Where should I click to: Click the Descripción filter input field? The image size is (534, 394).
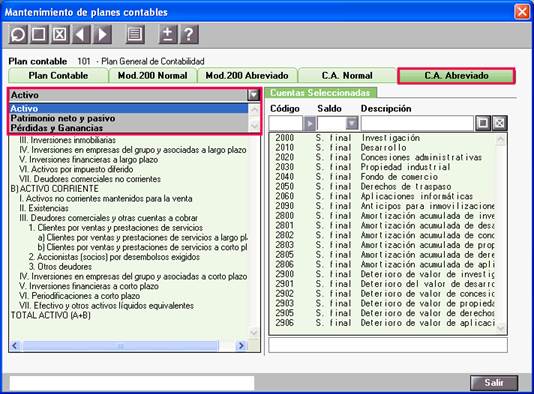[417, 123]
